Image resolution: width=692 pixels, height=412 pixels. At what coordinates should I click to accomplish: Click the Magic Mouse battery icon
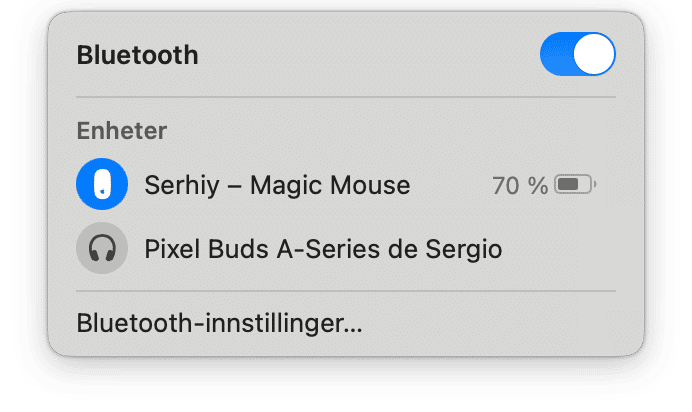pyautogui.click(x=575, y=184)
